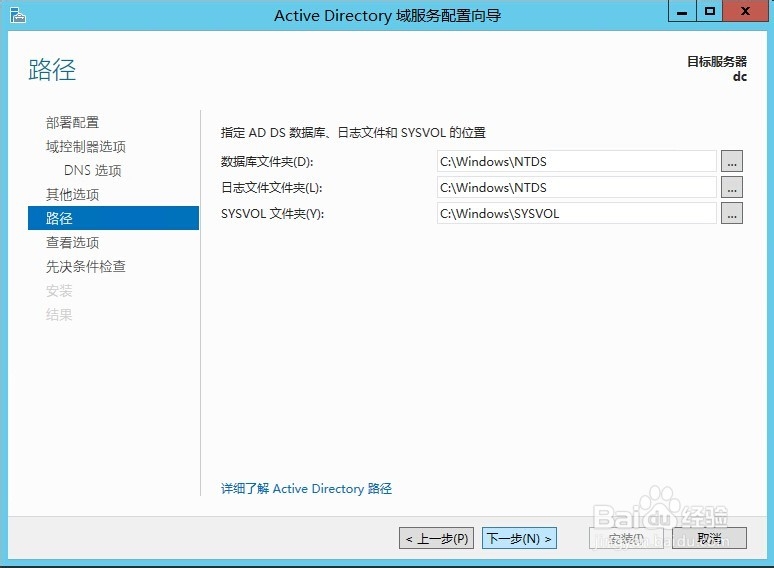Click the 日志文件文件夹(L): label
774x568 pixels.
(271, 188)
